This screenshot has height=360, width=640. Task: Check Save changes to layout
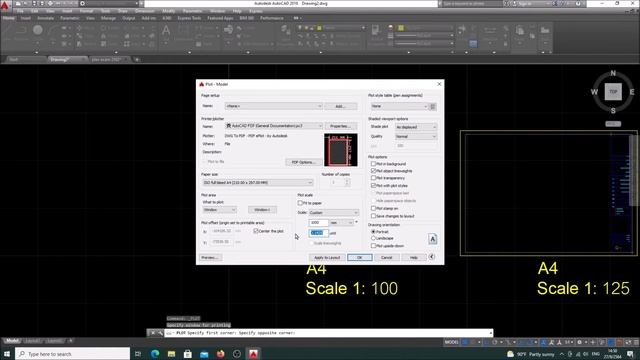tap(373, 216)
